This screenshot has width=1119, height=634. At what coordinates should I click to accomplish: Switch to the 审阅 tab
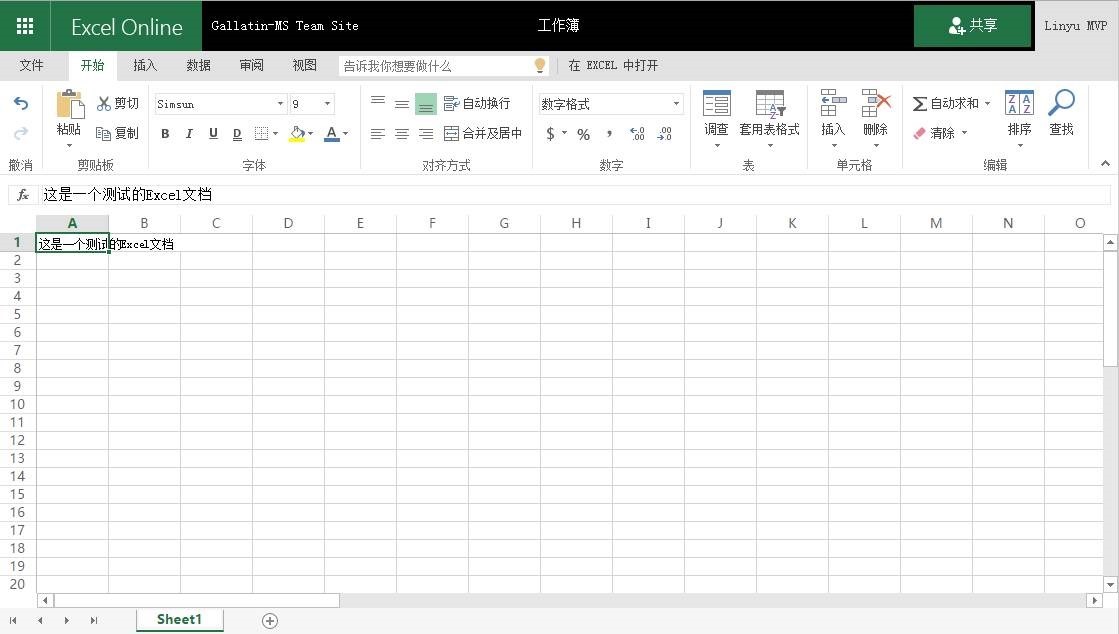point(251,66)
